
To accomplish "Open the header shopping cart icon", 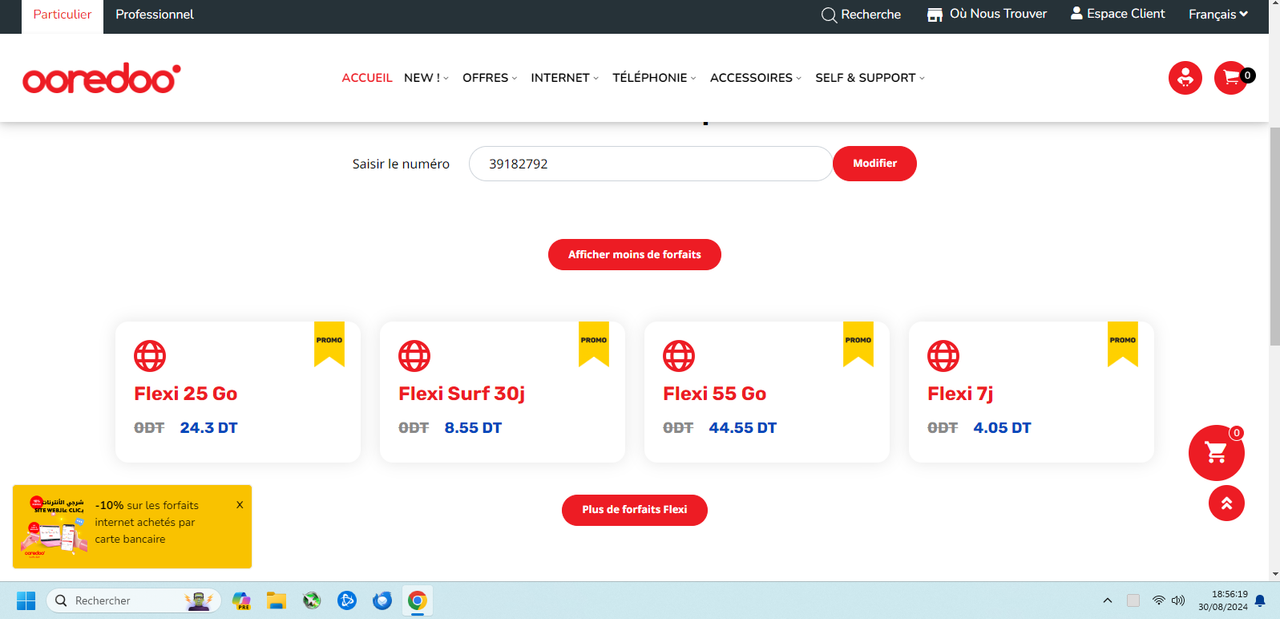I will (1231, 78).
